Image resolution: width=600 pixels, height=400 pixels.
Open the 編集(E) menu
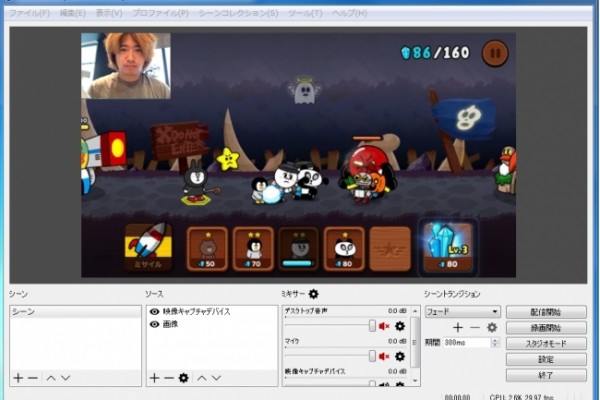tap(73, 13)
